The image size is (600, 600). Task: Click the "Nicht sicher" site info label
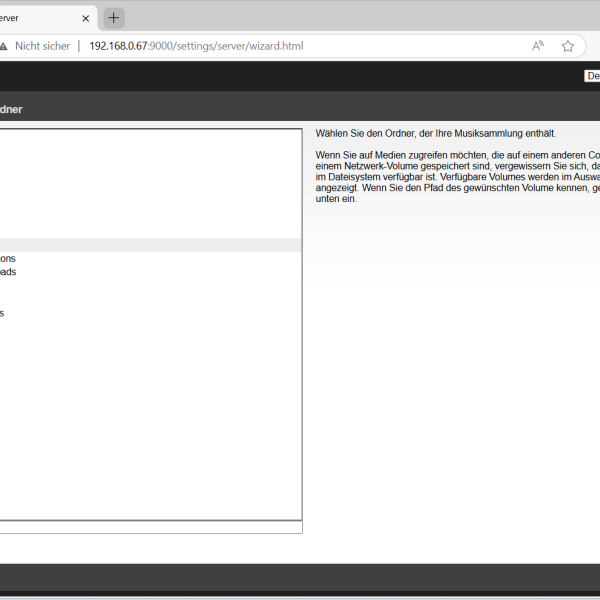pyautogui.click(x=42, y=46)
